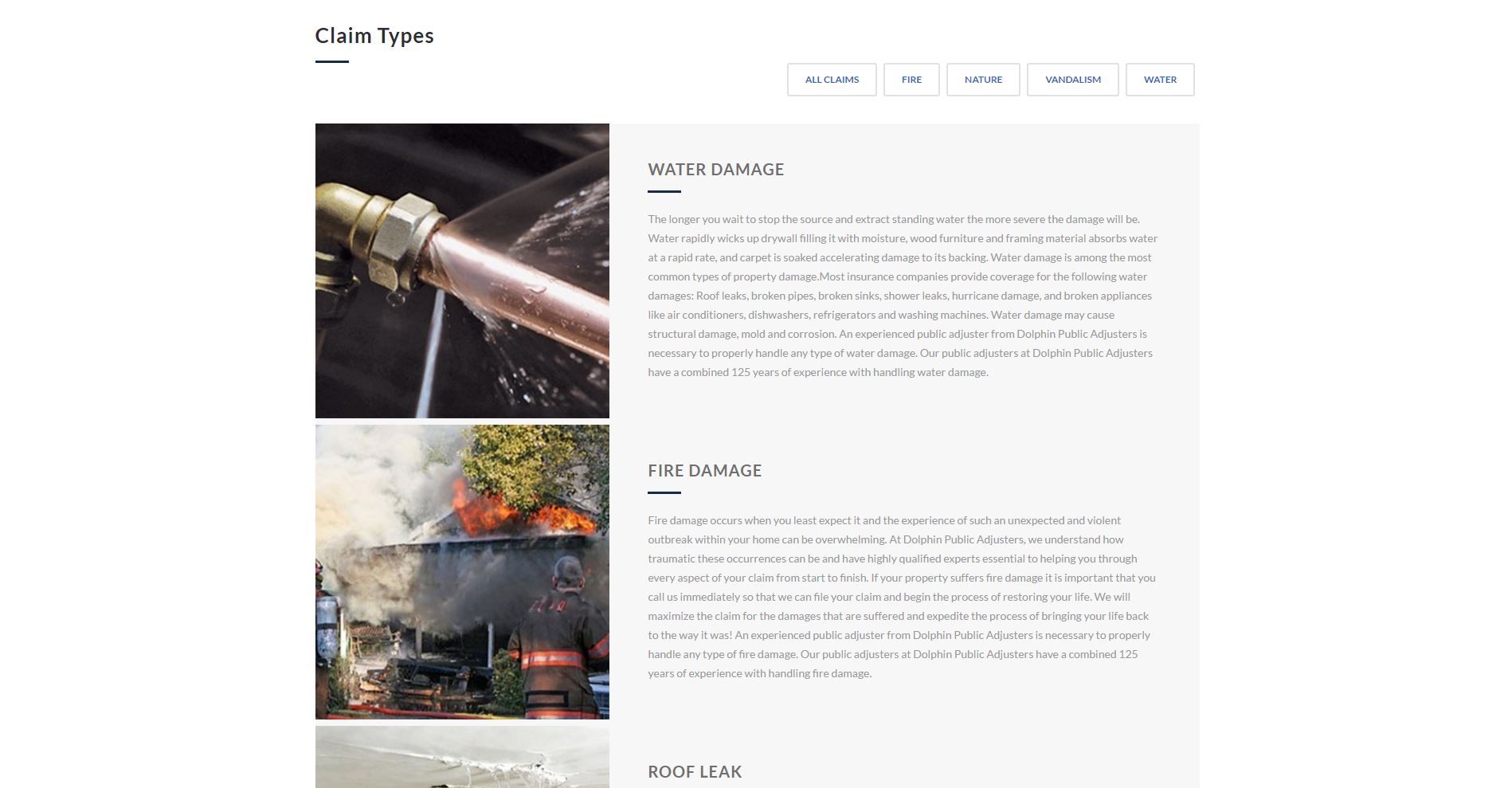Open the FIRE DAMAGE heading link

[704, 470]
